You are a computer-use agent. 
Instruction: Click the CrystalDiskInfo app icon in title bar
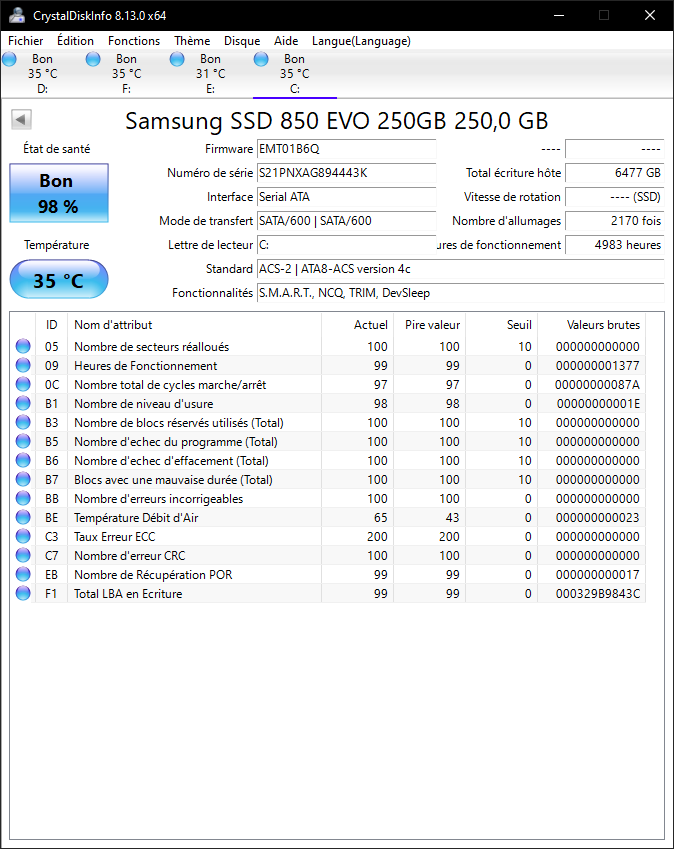pos(17,15)
